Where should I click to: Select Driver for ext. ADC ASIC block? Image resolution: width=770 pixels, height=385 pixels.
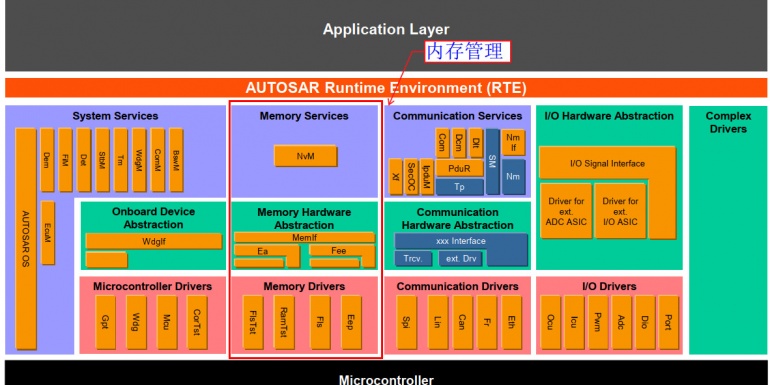566,211
